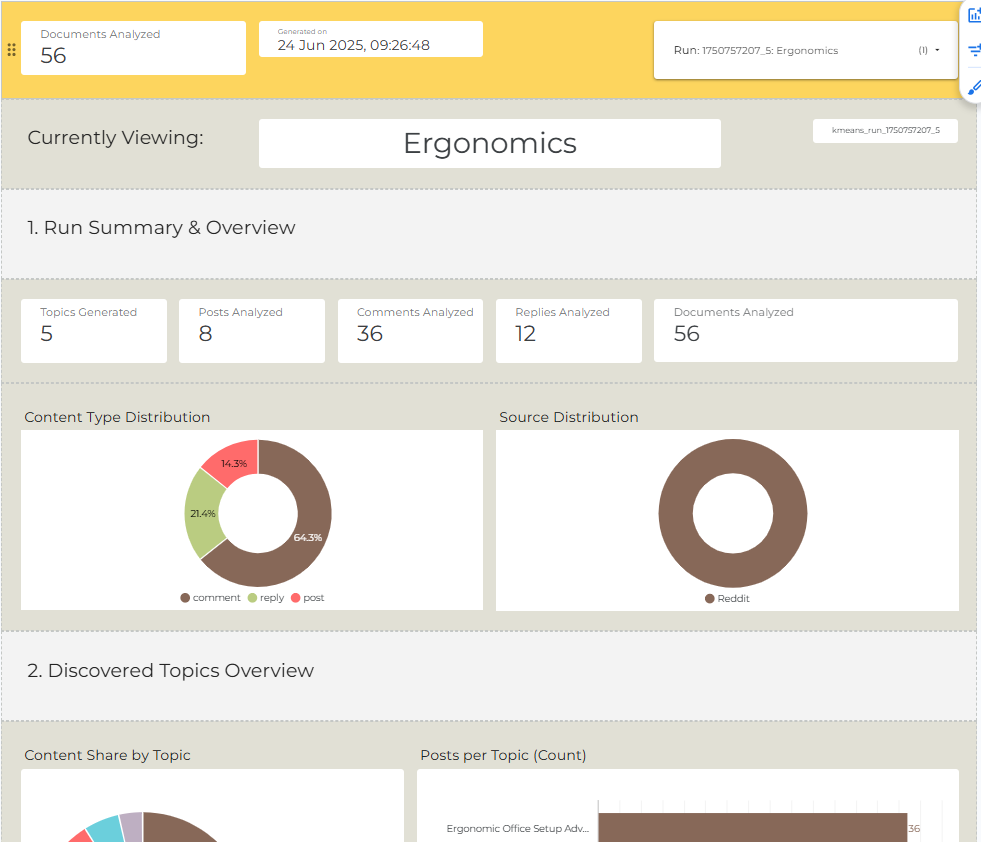Toggle the comment legend item
This screenshot has width=981, height=842.
(x=210, y=598)
